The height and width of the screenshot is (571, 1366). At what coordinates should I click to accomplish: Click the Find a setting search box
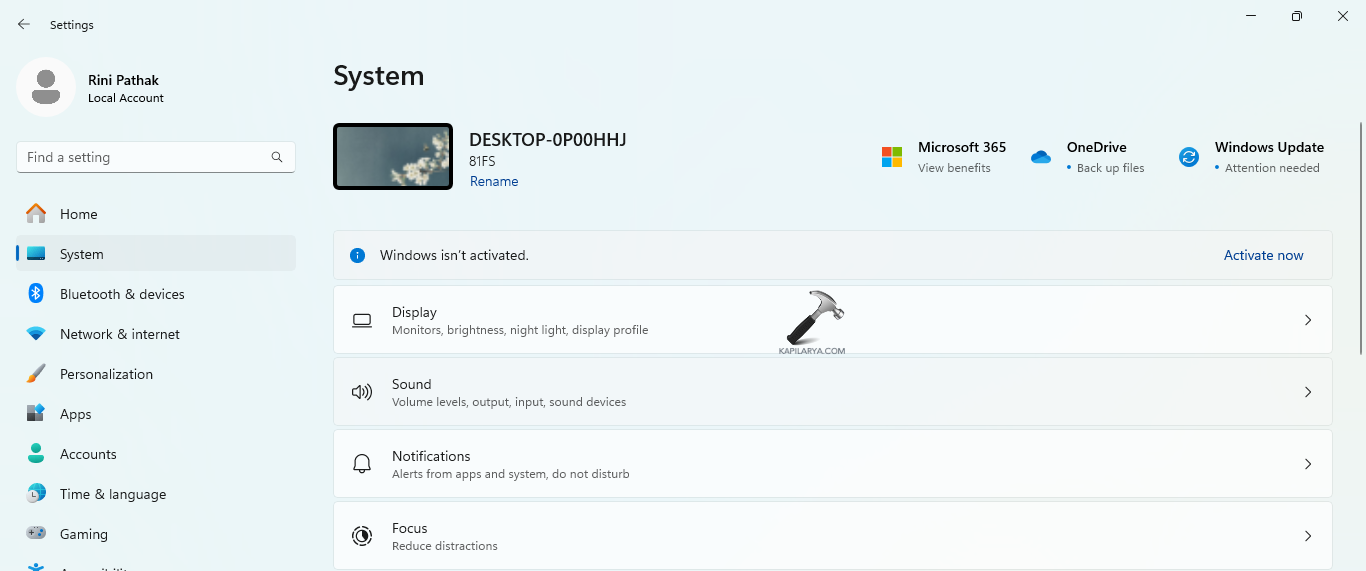(145, 157)
